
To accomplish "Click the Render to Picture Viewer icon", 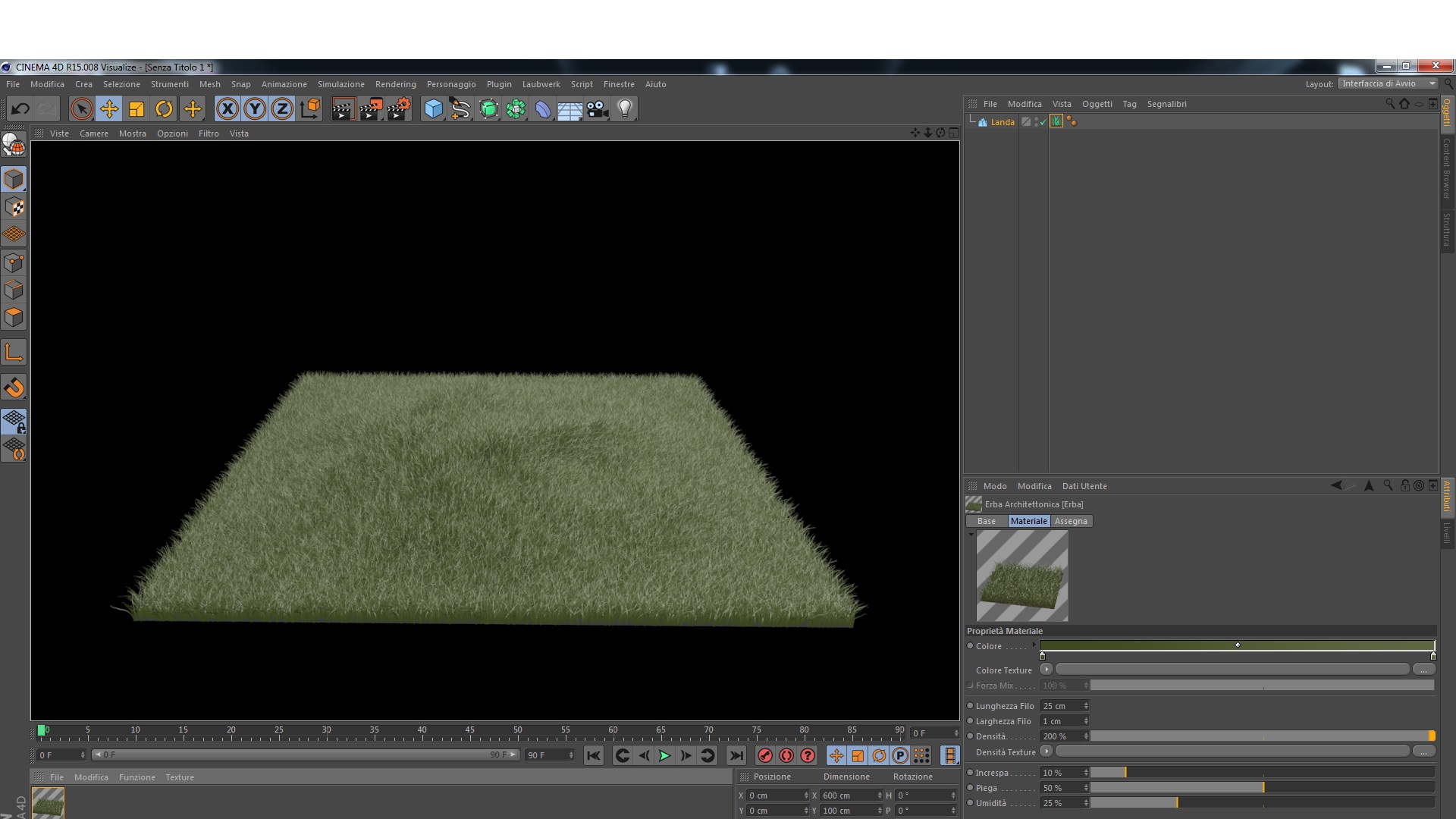I will pos(371,109).
